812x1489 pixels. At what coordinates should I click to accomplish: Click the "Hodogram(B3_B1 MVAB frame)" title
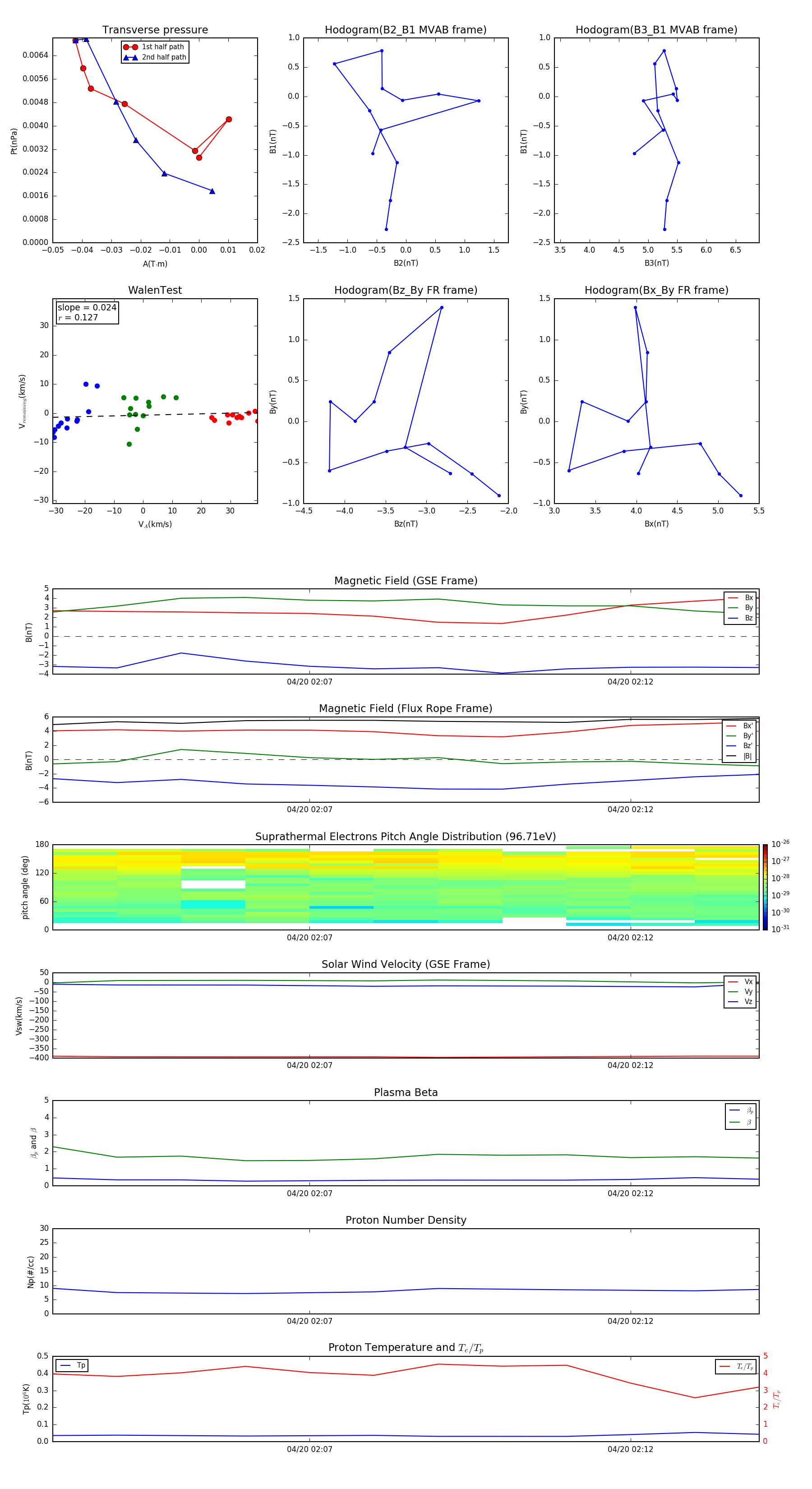[656, 30]
